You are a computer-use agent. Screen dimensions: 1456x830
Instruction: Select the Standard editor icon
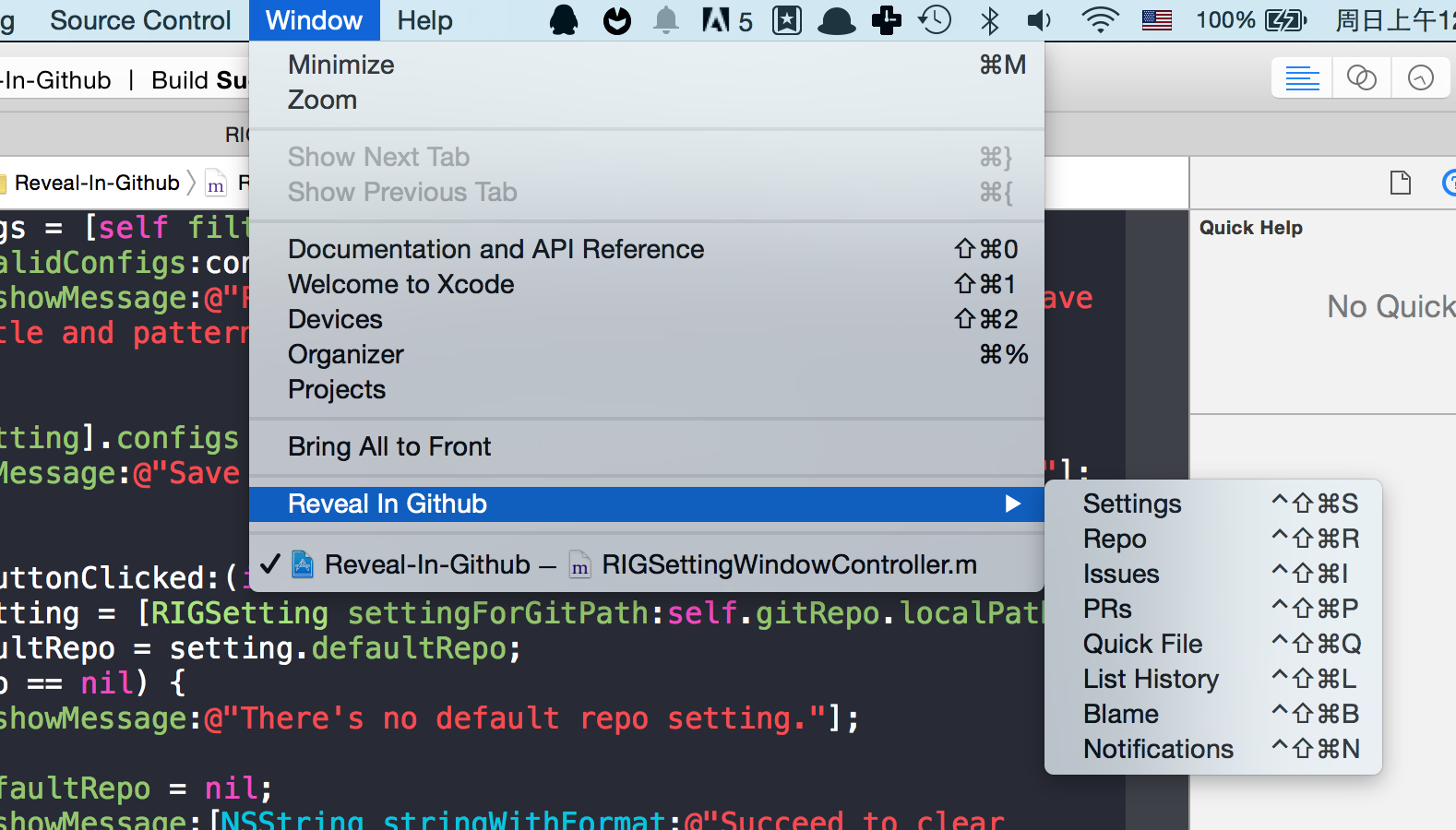(x=1302, y=78)
